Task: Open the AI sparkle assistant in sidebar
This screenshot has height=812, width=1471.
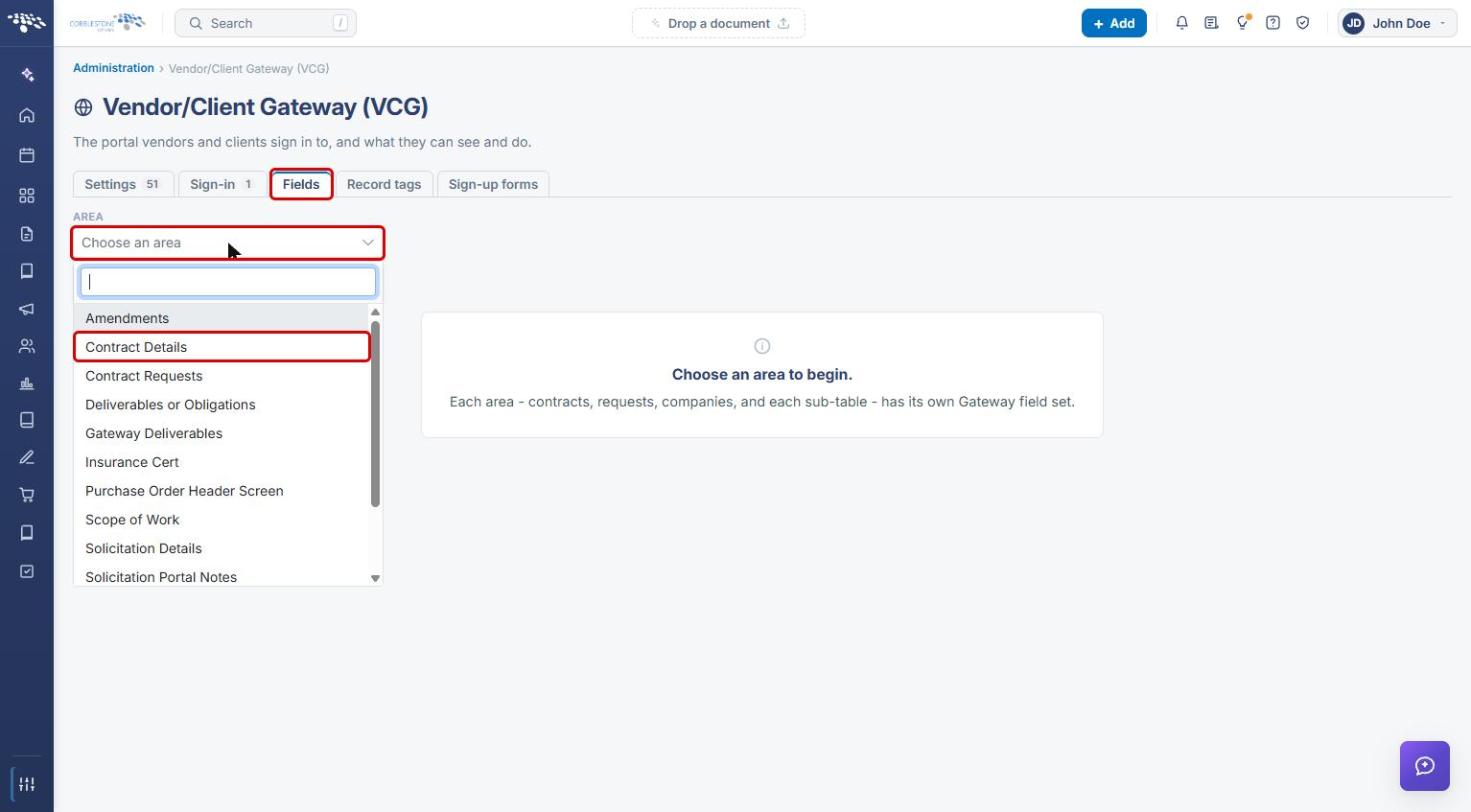Action: [x=27, y=75]
